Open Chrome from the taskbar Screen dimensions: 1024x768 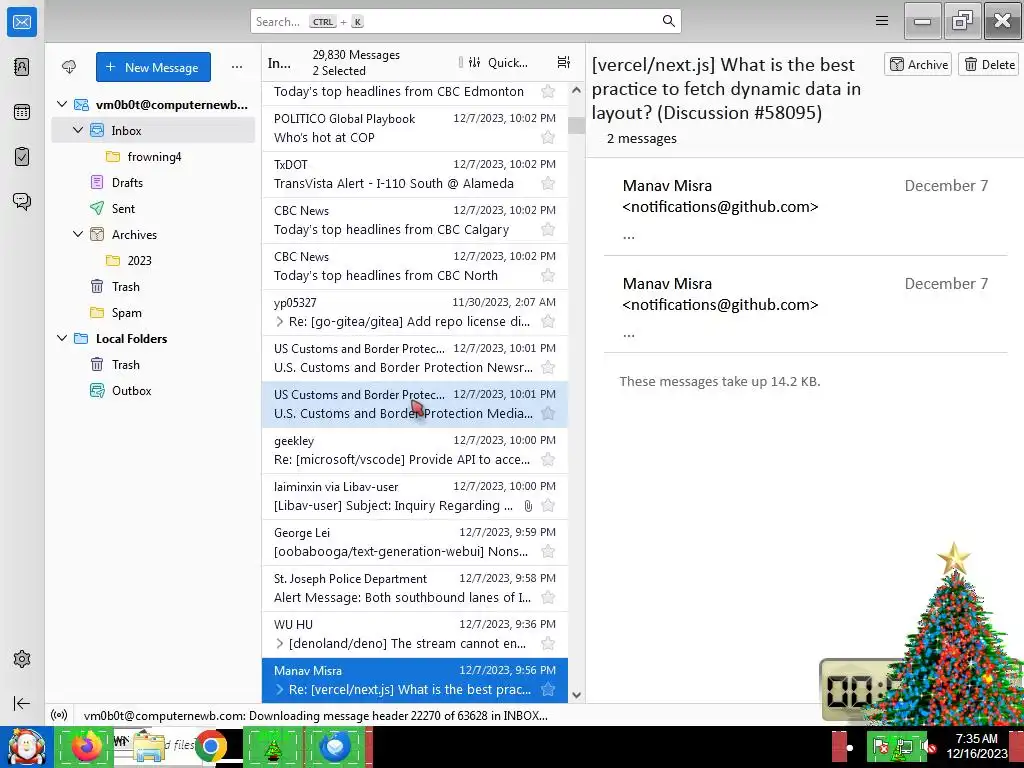coord(210,746)
